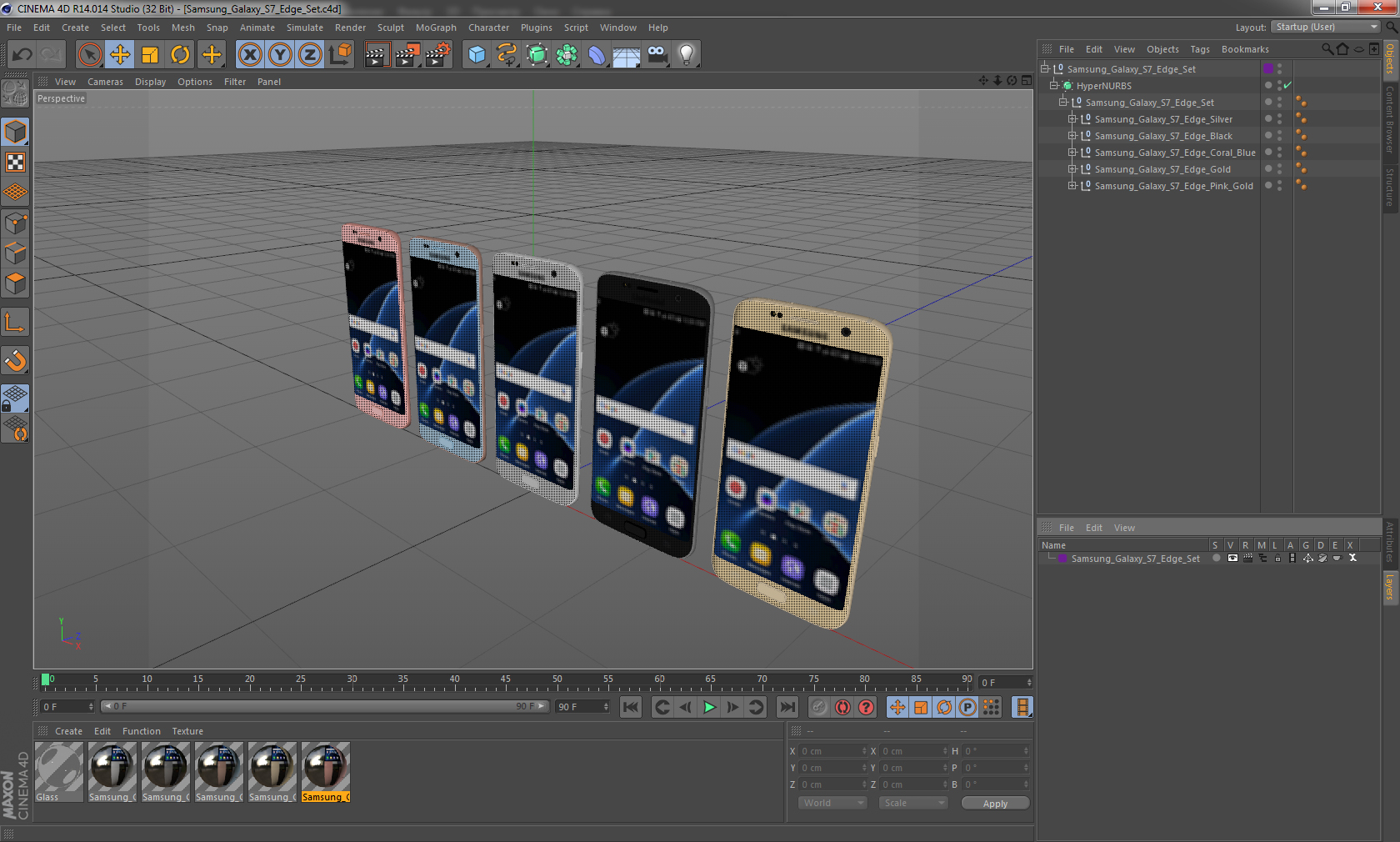Image resolution: width=1400 pixels, height=842 pixels.
Task: Select the Live Selection tool
Action: tap(89, 55)
